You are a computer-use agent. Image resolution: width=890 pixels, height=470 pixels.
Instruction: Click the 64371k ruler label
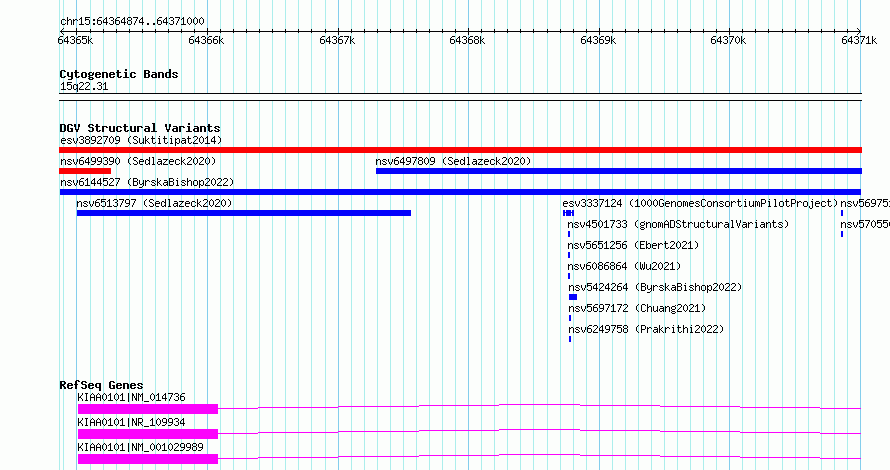pyautogui.click(x=859, y=40)
